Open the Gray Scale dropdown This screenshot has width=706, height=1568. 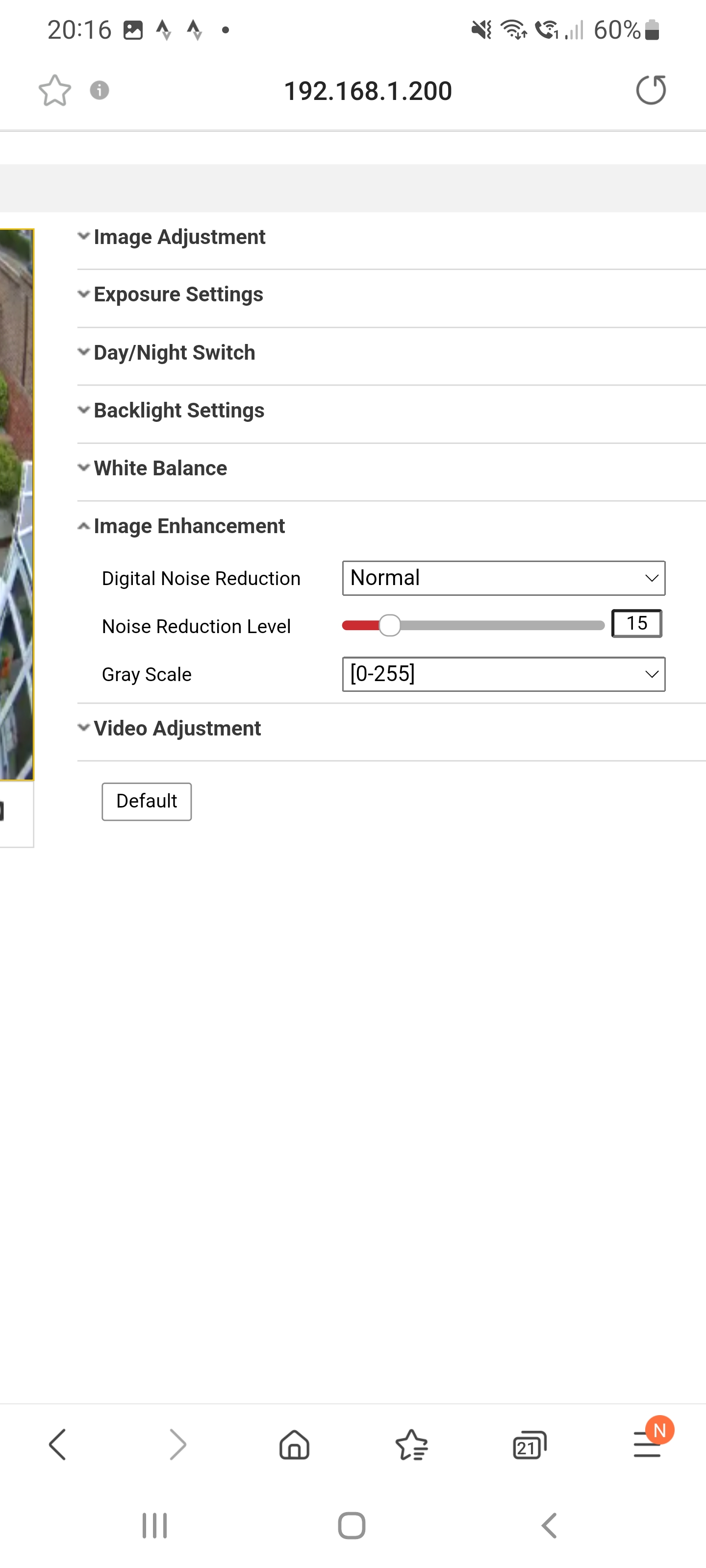503,674
